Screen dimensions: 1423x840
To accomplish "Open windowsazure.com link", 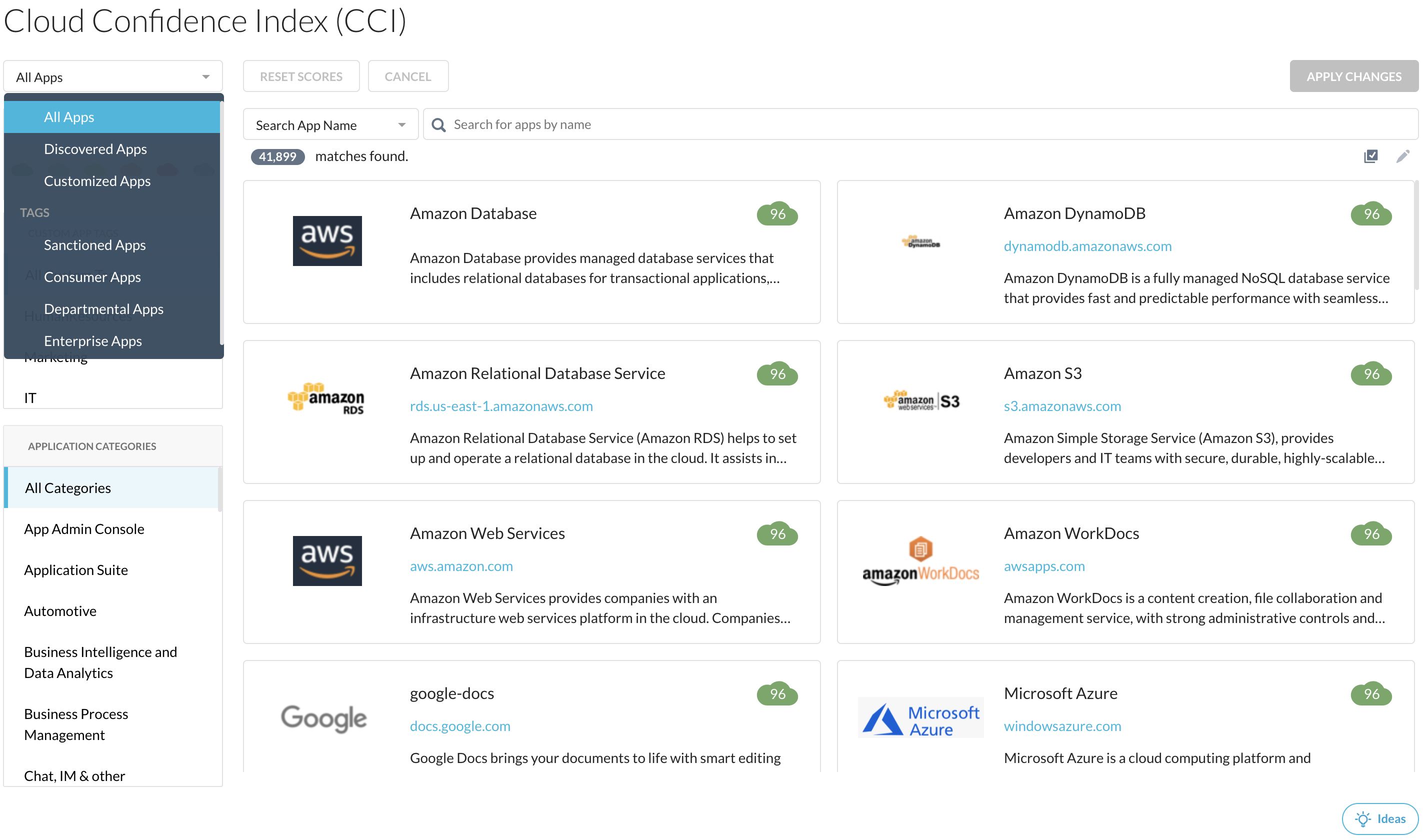I will 1062,726.
